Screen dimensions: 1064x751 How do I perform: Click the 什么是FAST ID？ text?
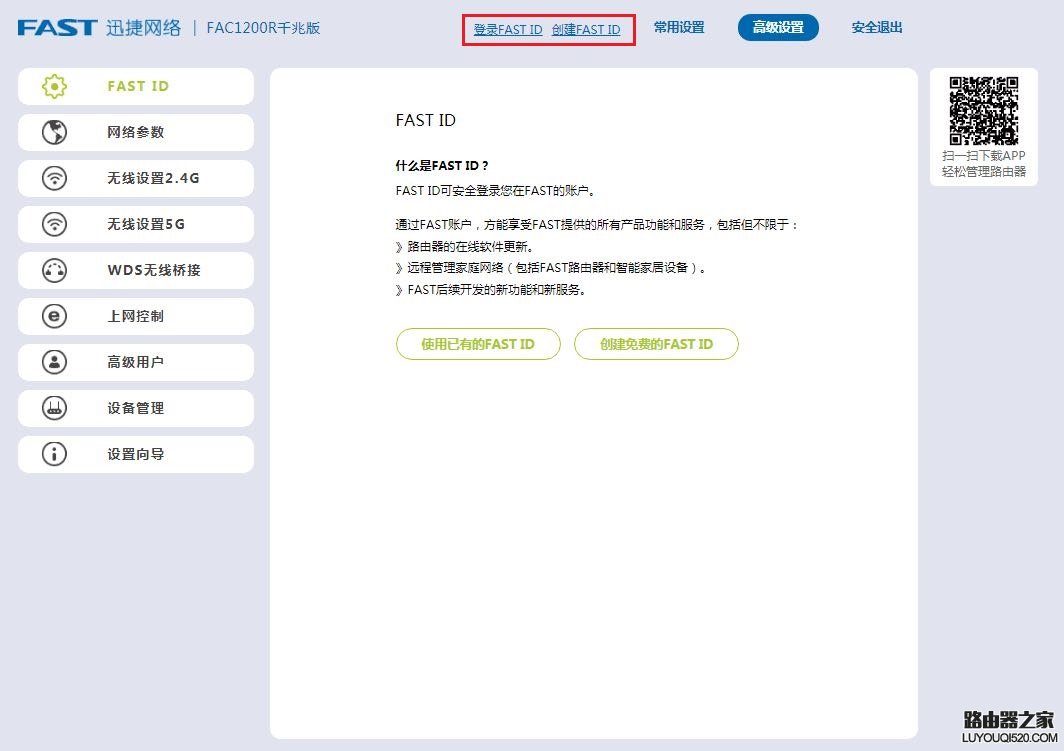[x=442, y=166]
